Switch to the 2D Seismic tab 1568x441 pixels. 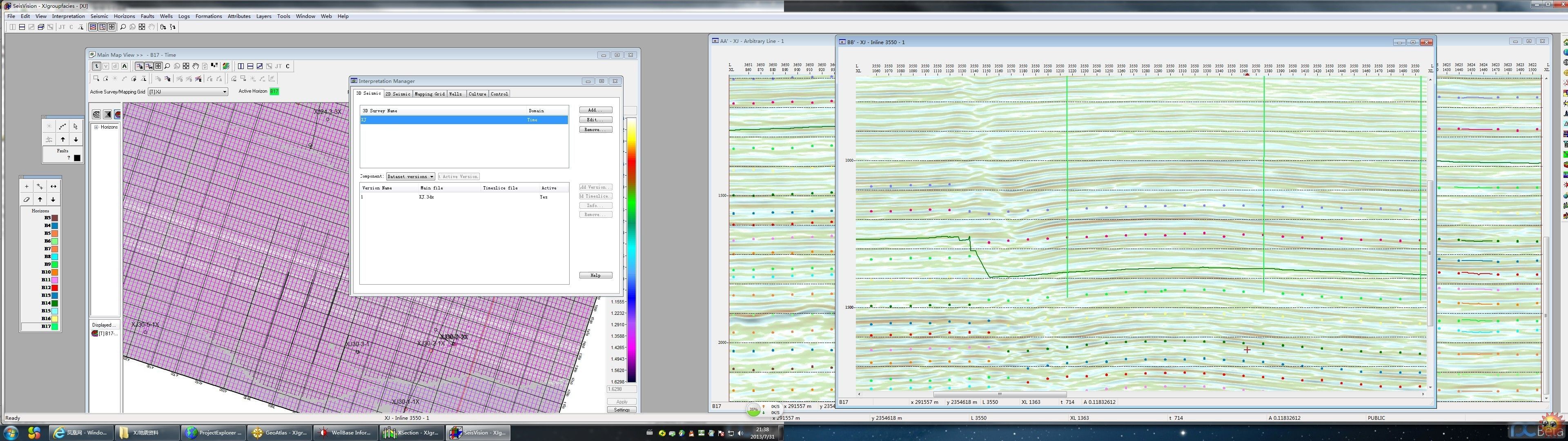tap(398, 94)
